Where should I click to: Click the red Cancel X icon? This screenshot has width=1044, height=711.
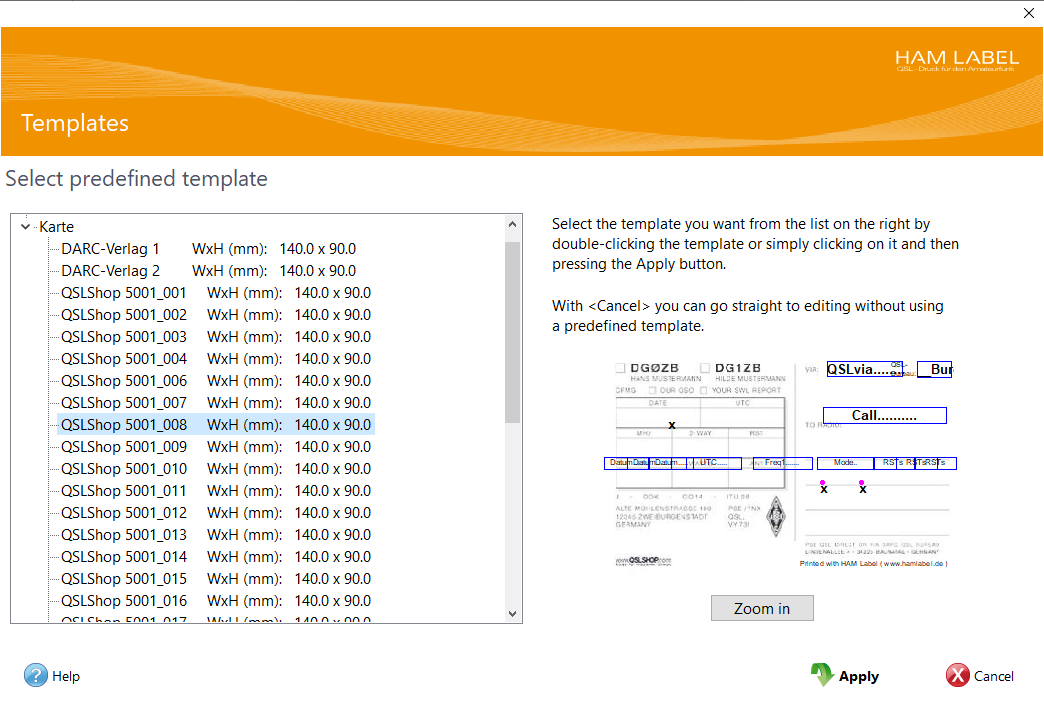957,675
